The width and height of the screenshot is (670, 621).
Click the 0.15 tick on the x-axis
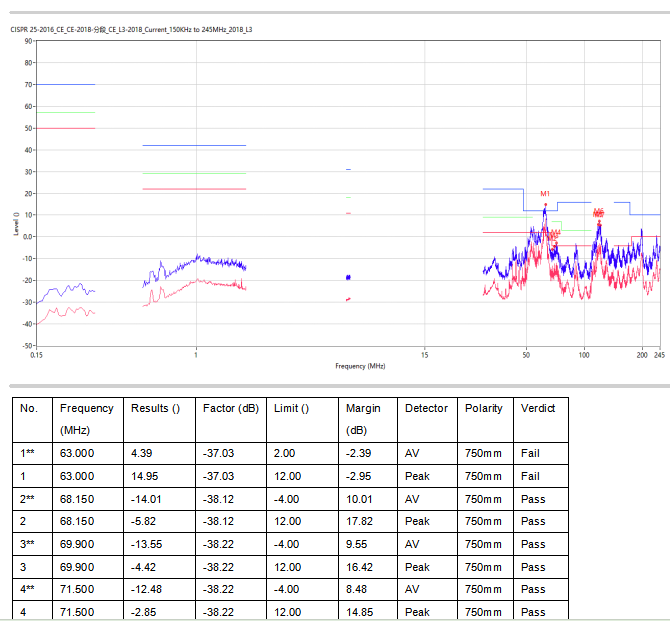click(x=36, y=355)
